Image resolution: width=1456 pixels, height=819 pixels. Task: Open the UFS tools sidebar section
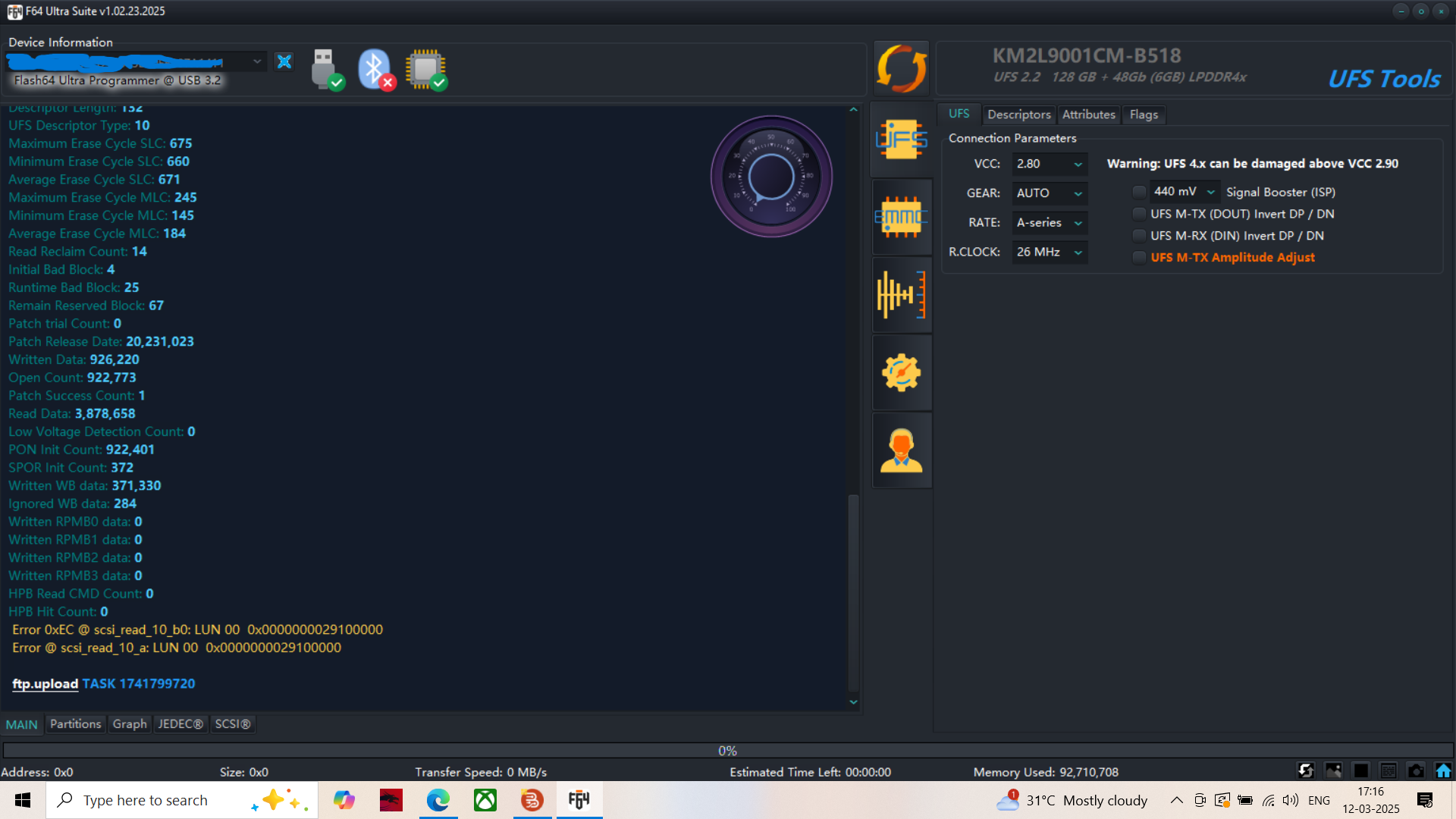[x=902, y=140]
